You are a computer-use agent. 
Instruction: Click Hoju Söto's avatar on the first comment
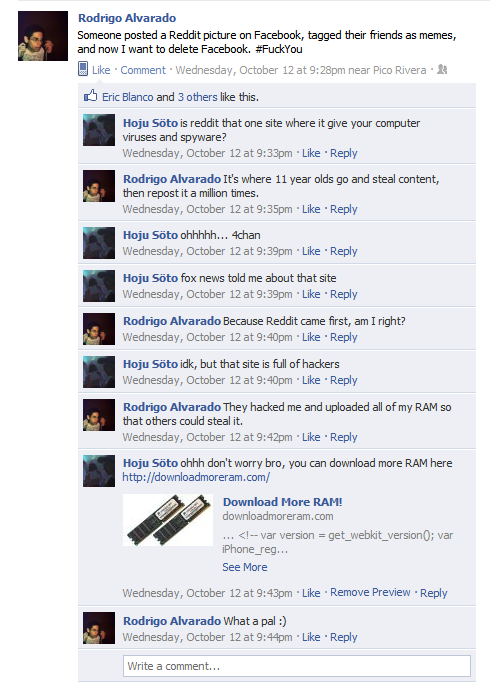(x=99, y=130)
